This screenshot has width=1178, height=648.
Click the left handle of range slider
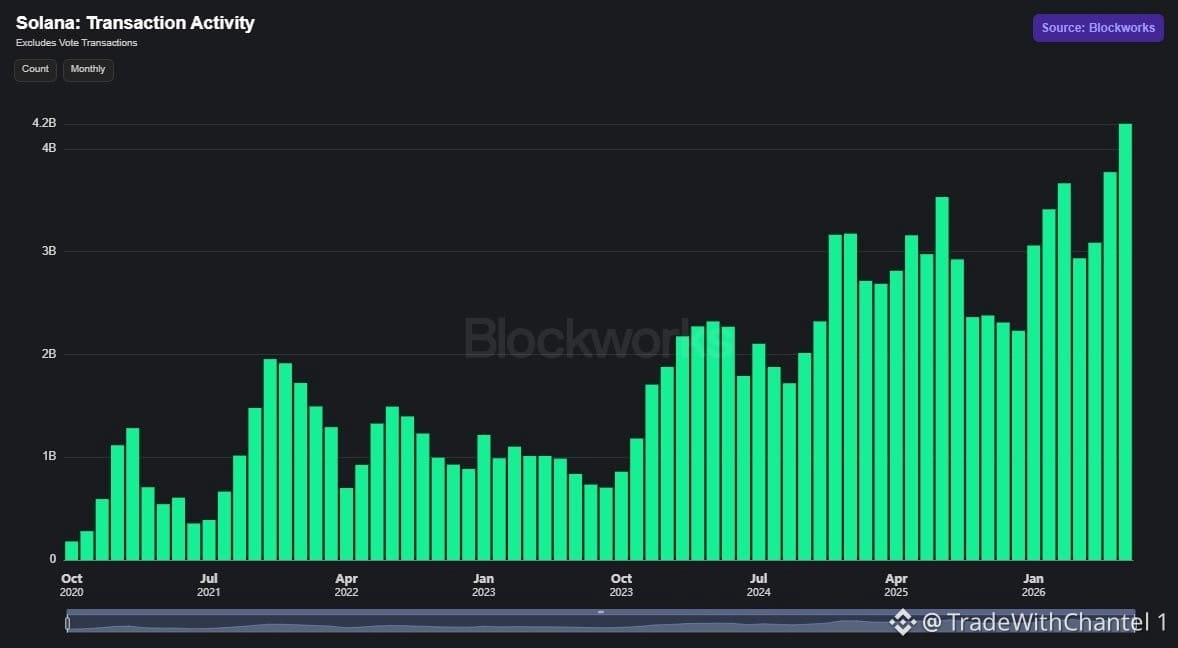[x=68, y=622]
